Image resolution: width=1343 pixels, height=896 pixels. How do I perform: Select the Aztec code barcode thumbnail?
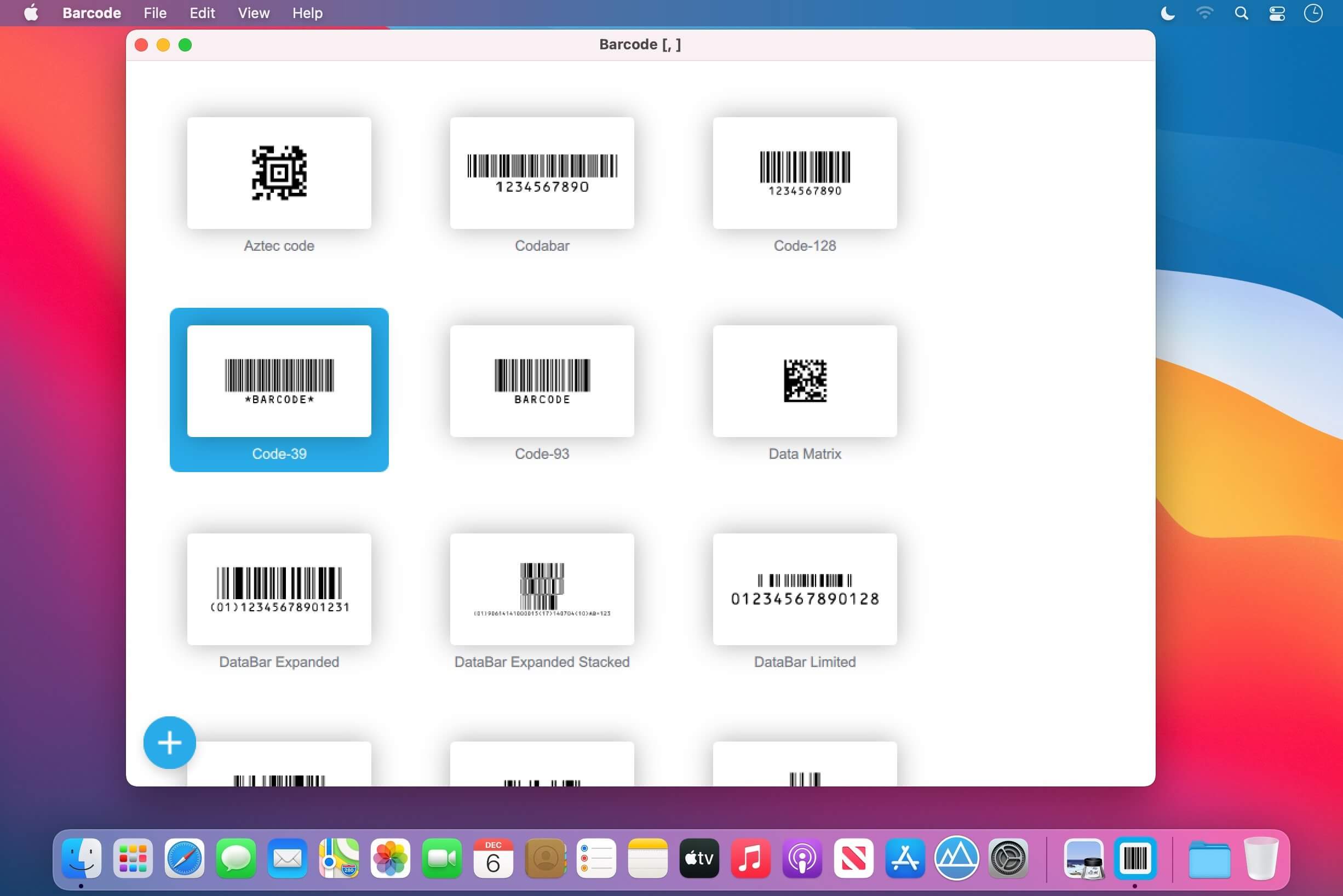279,173
